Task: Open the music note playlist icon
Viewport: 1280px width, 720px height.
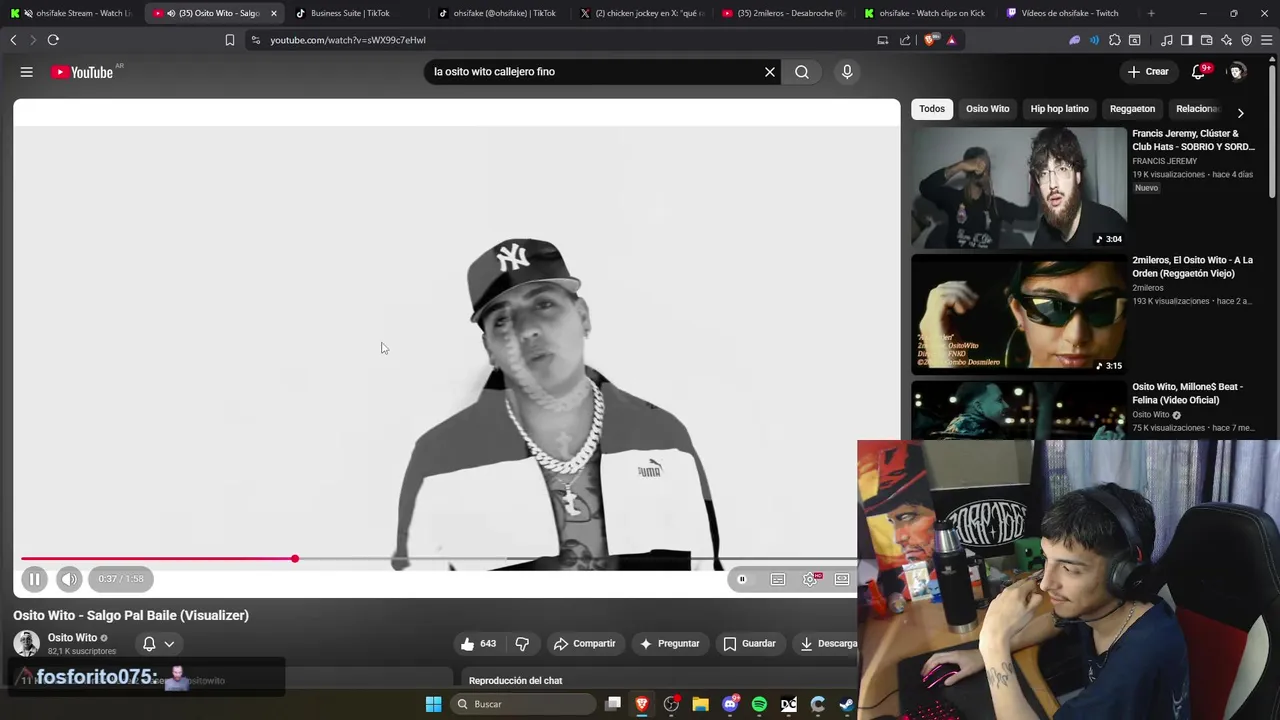Action: (x=1166, y=40)
